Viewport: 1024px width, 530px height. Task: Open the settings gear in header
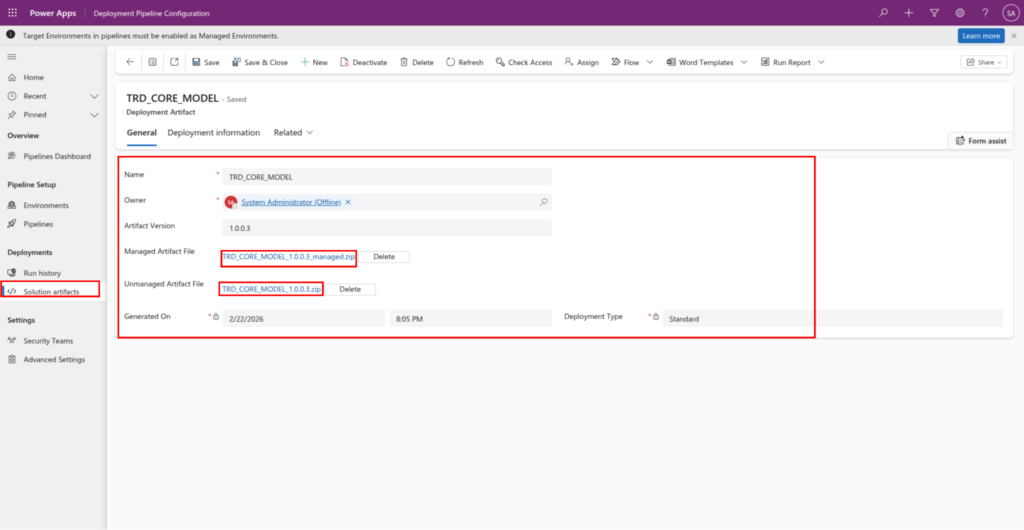[960, 13]
